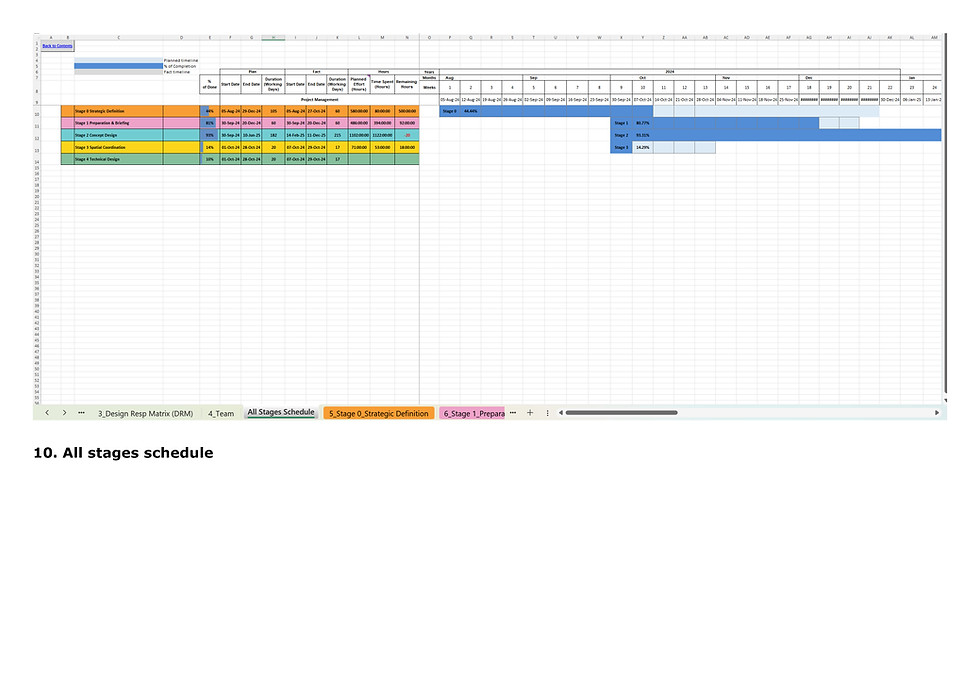Click the Planned Effort (Hours) header cell

[359, 84]
